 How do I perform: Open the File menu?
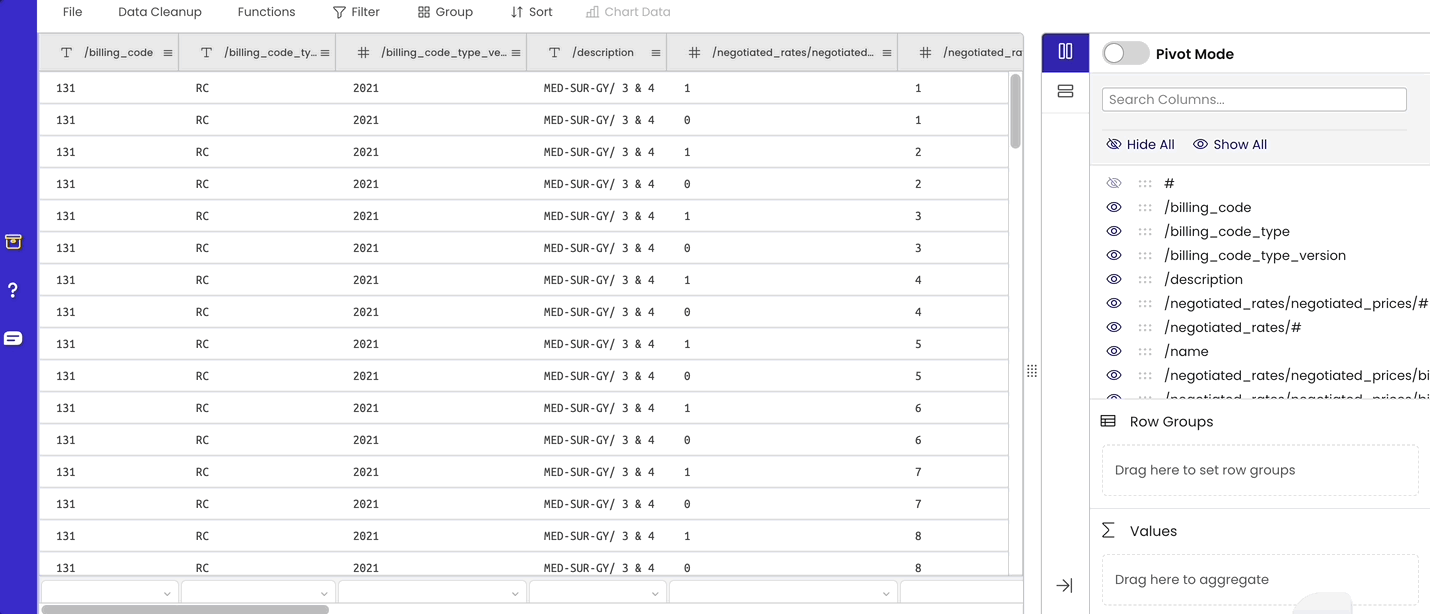pos(72,11)
